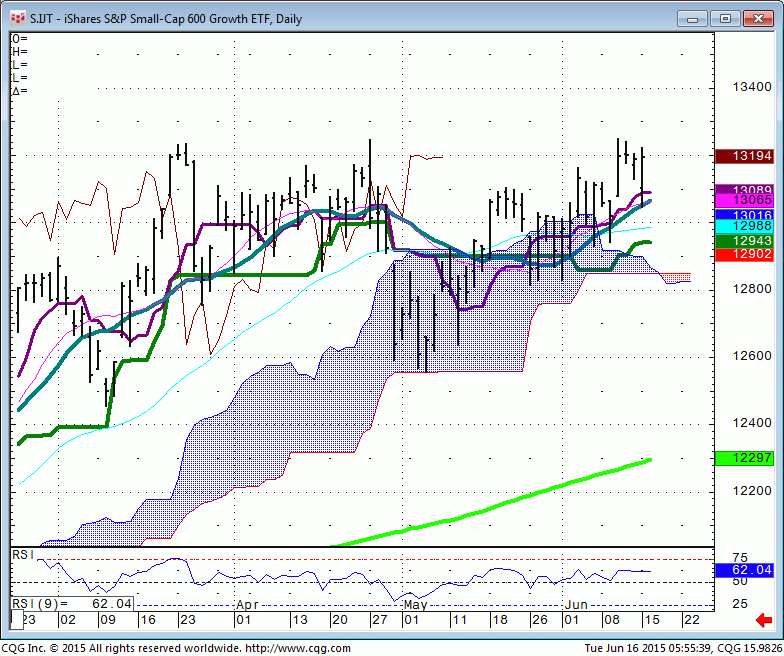Click the Δ= delta value readout
The width and height of the screenshot is (784, 656).
point(20,91)
